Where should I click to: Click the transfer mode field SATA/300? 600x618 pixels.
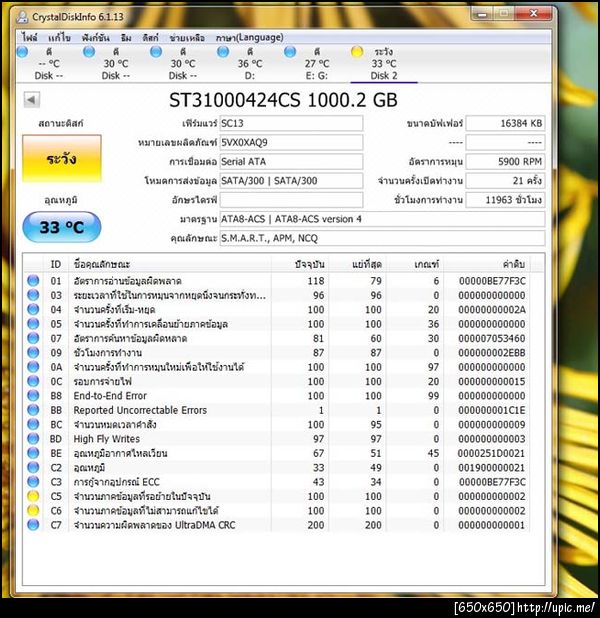291,181
